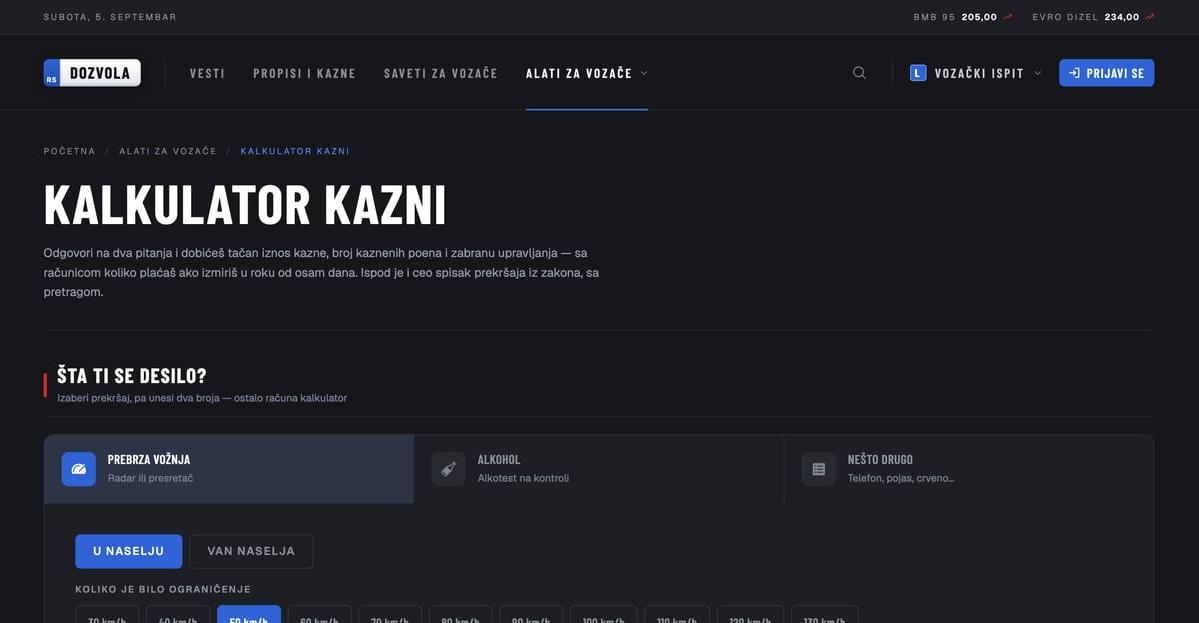The width and height of the screenshot is (1199, 623).
Task: Expand the Alati za vozače chevron
Action: (x=644, y=73)
